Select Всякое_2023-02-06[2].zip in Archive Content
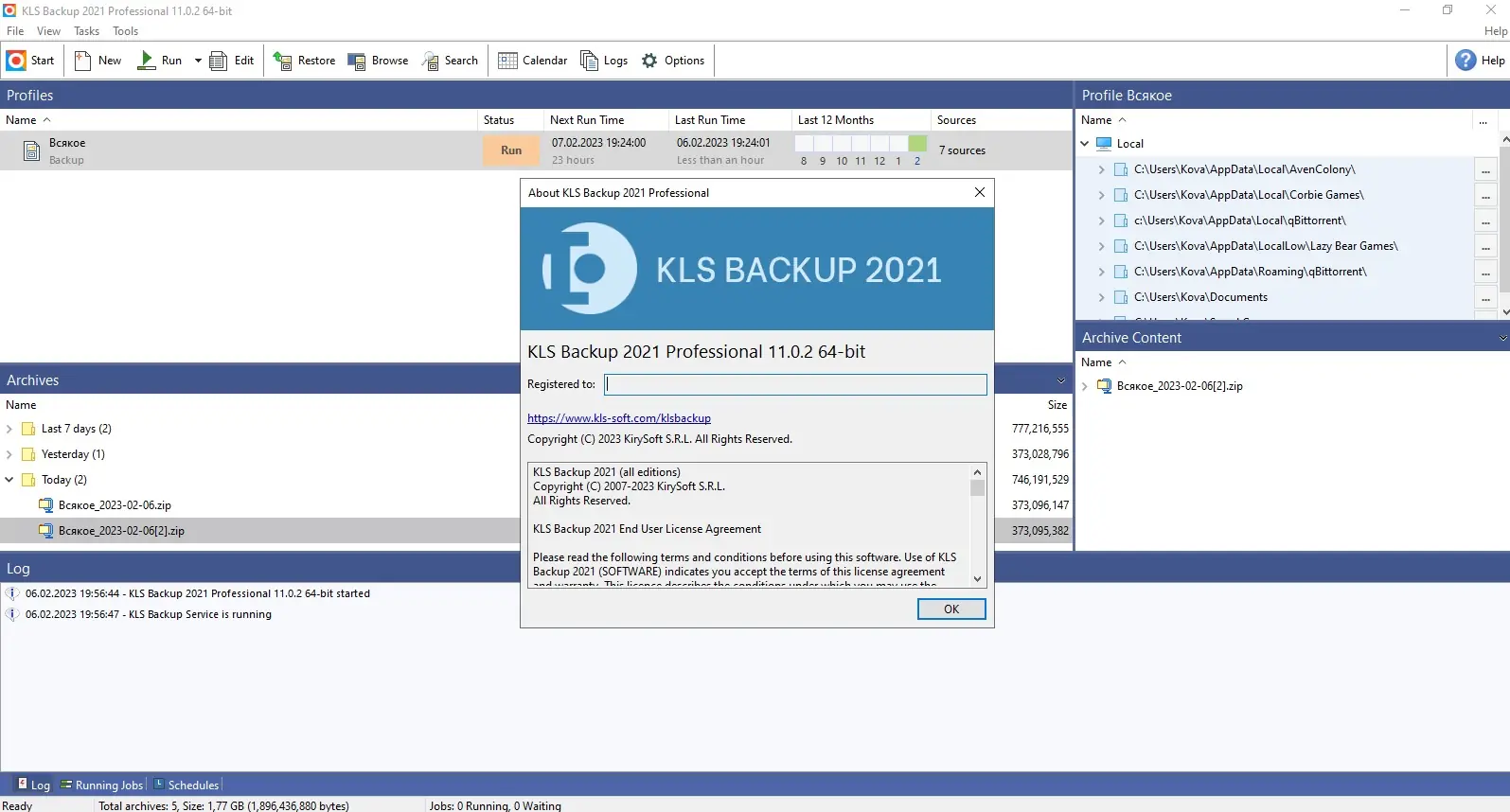 tap(1180, 386)
